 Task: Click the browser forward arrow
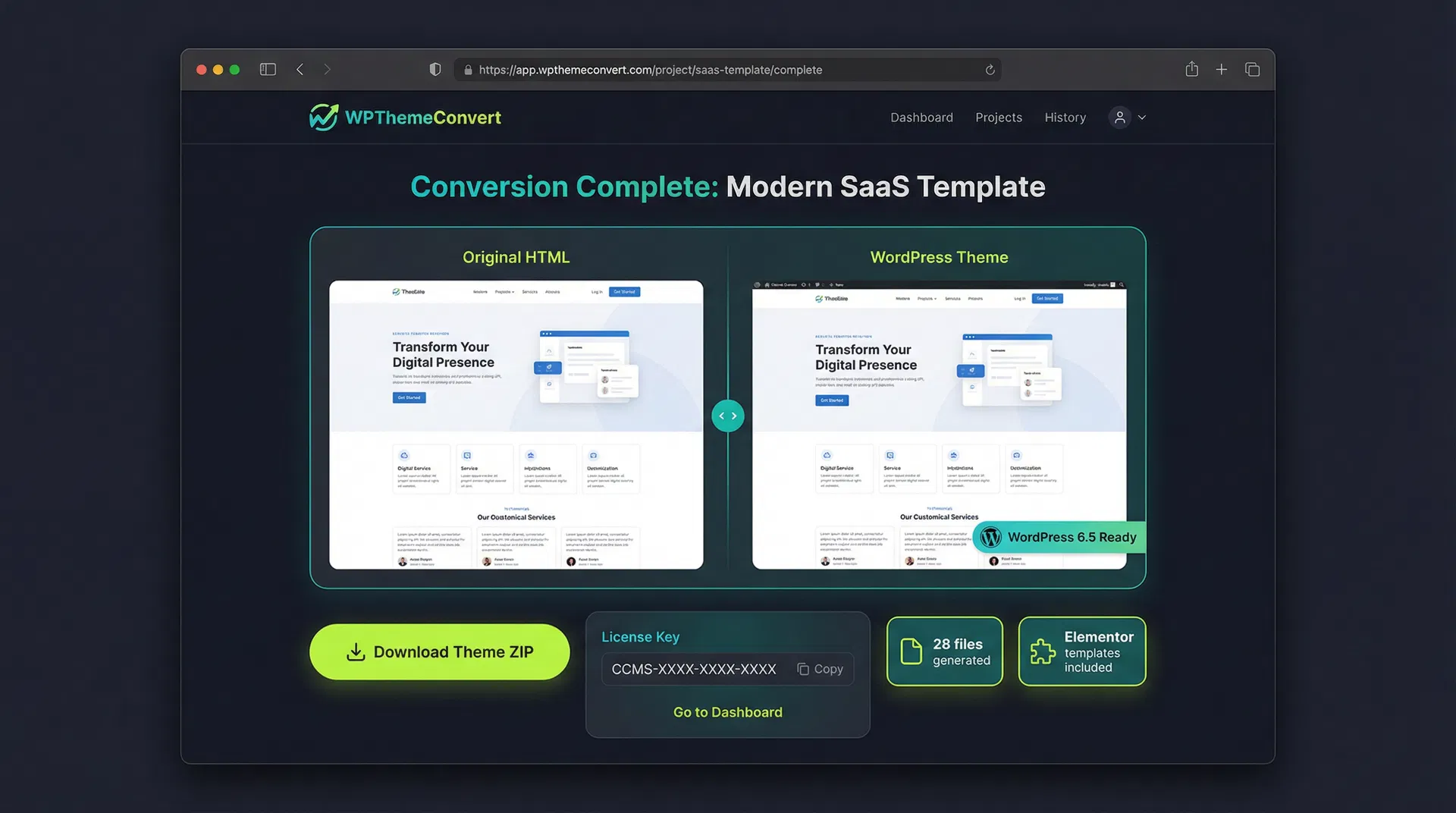coord(327,70)
